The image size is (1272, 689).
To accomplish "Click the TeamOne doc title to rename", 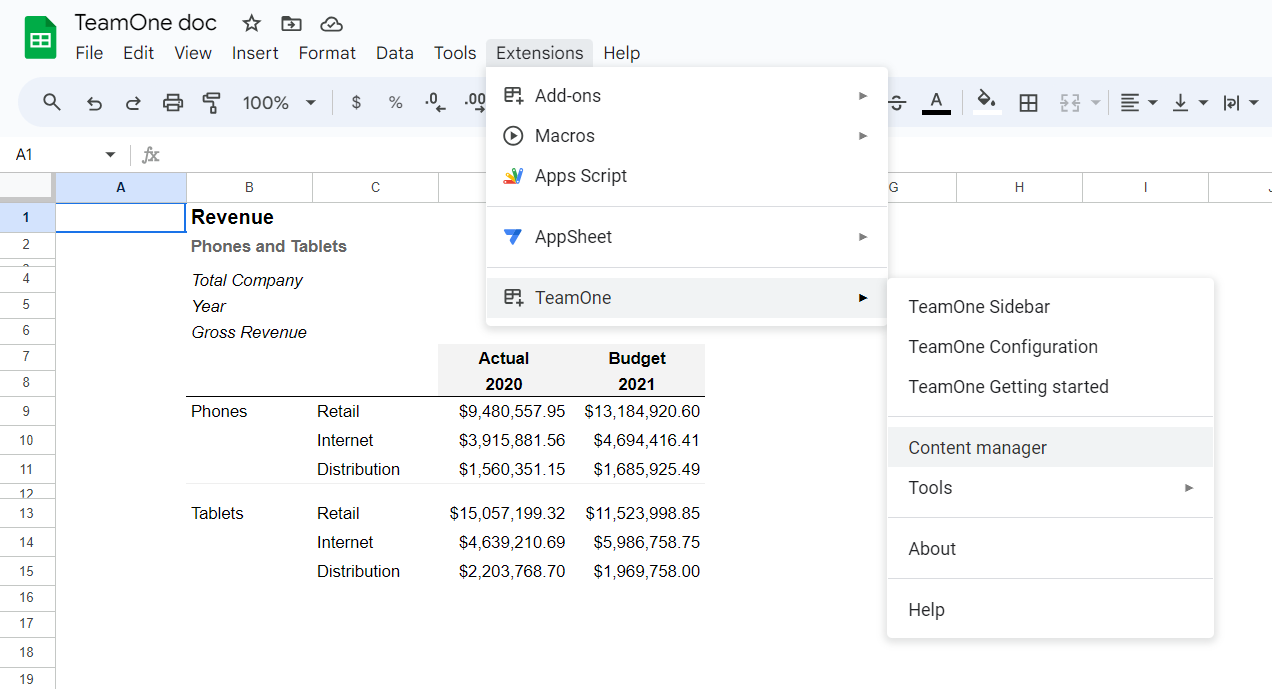I will [x=146, y=23].
